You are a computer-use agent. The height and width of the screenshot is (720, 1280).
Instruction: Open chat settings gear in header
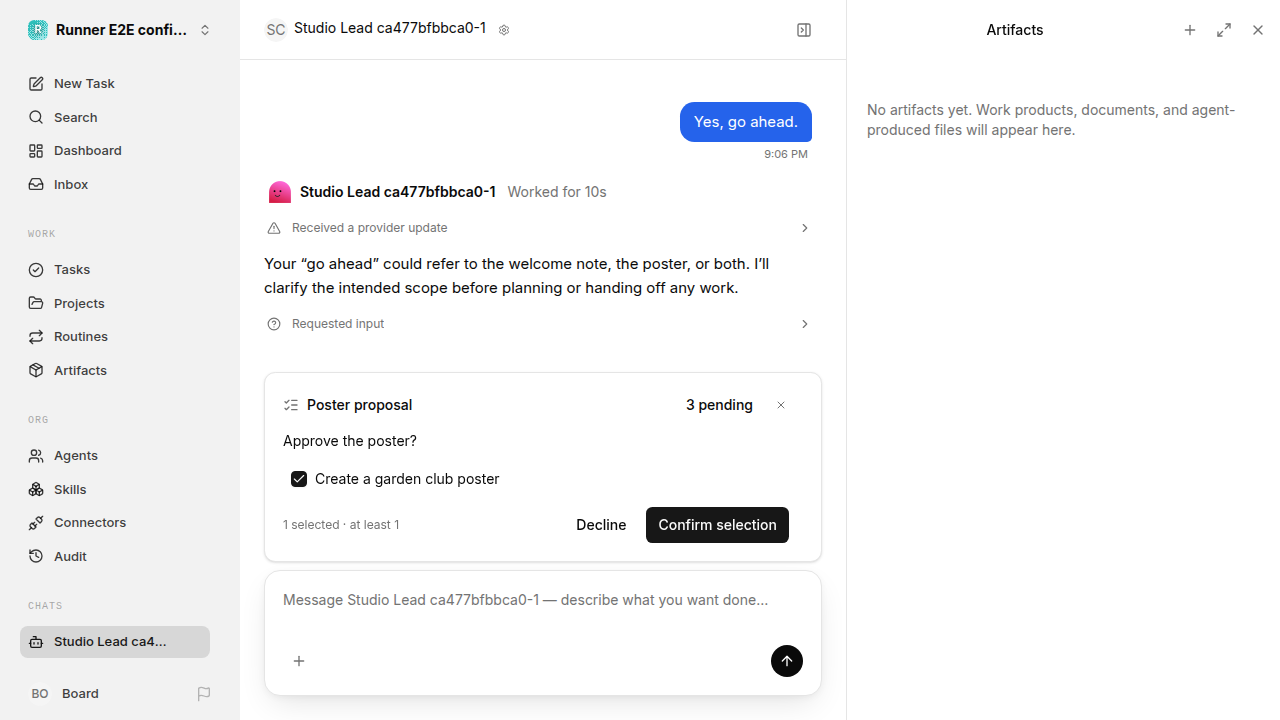[504, 30]
